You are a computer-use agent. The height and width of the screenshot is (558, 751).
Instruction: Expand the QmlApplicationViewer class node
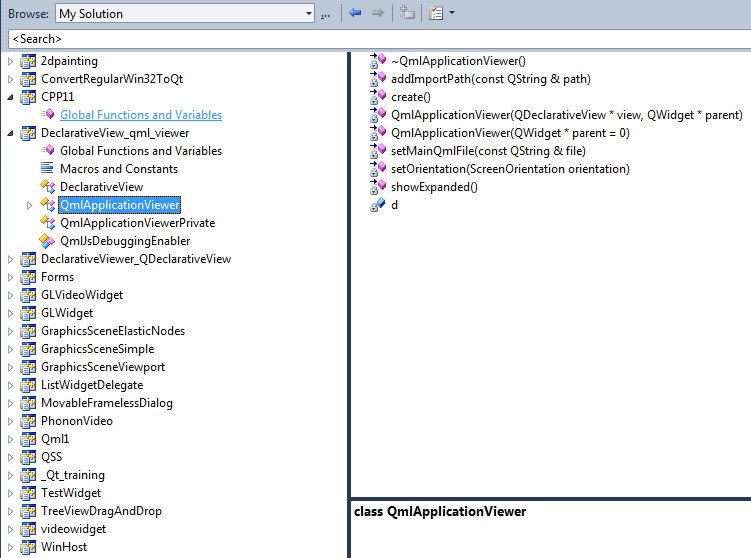[29, 205]
